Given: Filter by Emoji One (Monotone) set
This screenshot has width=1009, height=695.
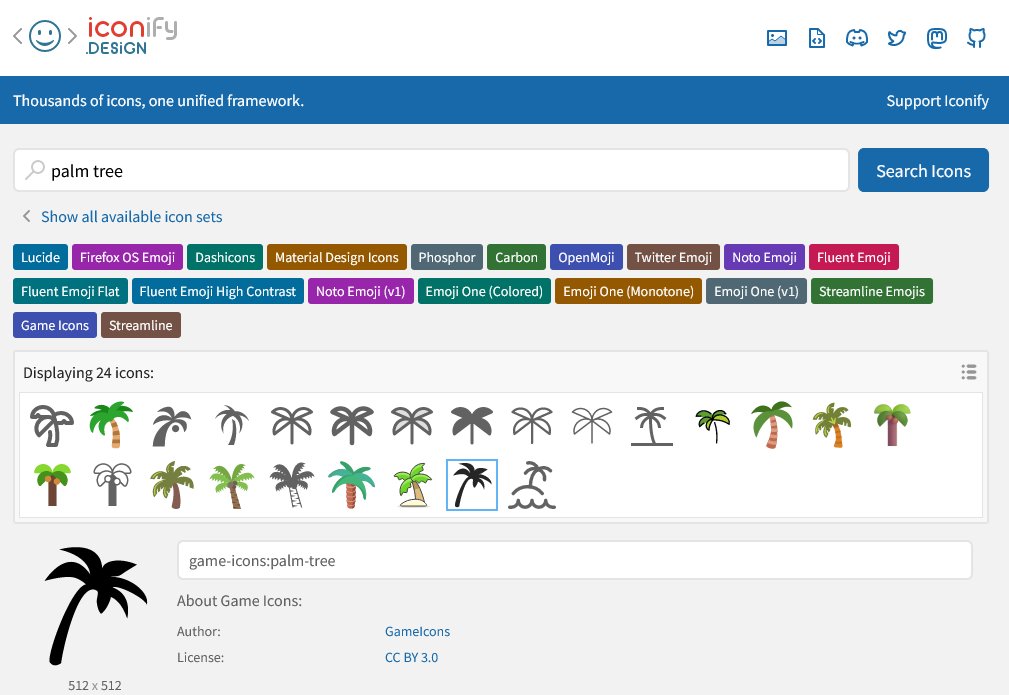Looking at the screenshot, I should tap(628, 292).
